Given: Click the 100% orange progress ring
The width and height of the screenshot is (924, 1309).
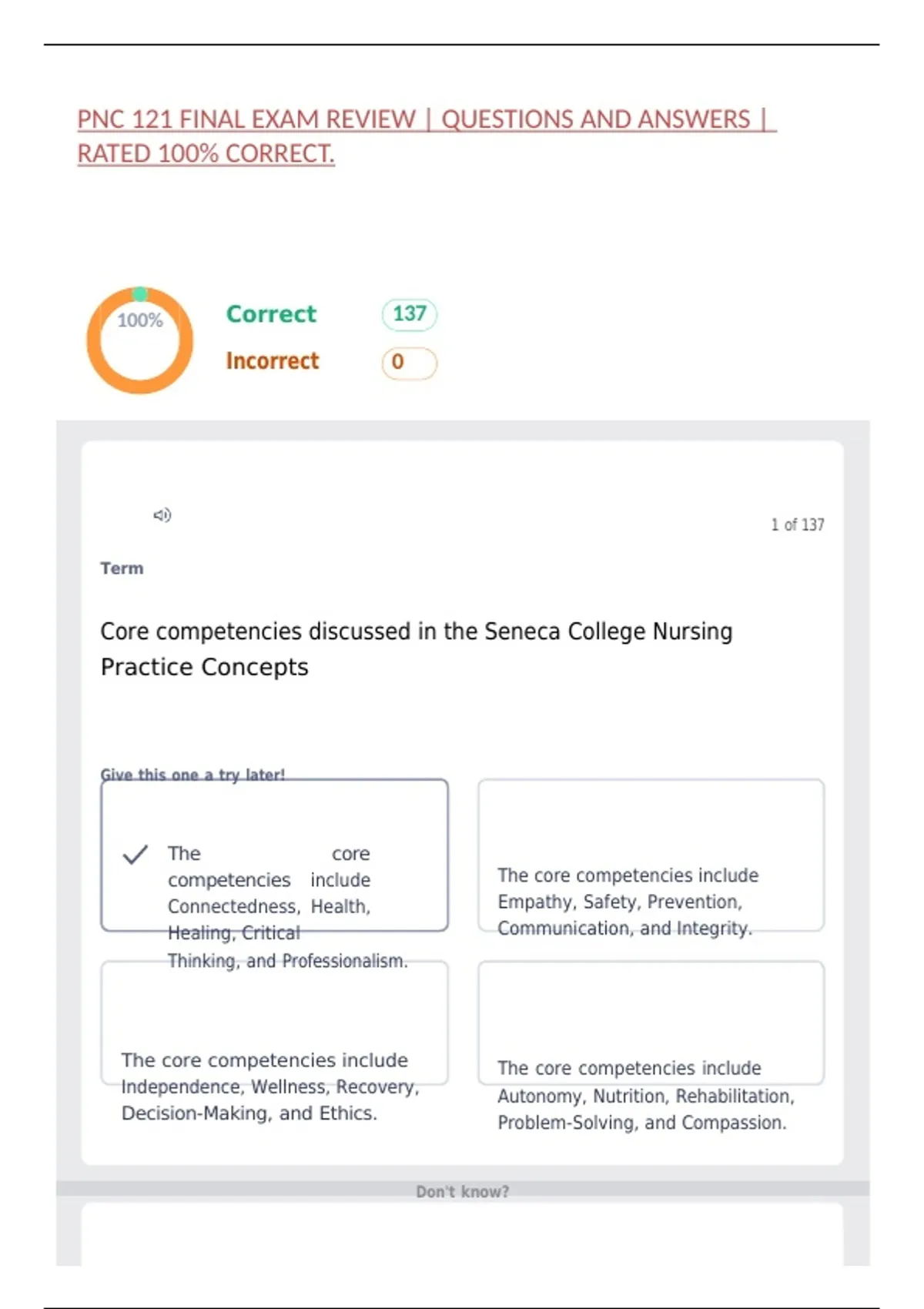Looking at the screenshot, I should click(139, 340).
